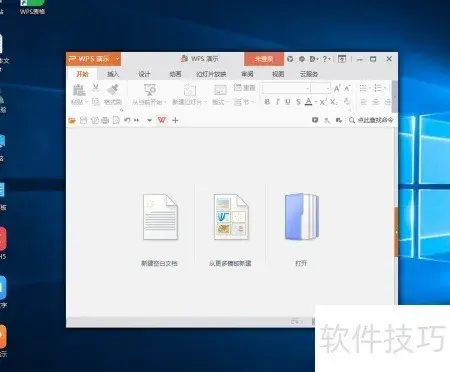Open the font name combo box
This screenshot has height=372, width=450.
point(286,88)
